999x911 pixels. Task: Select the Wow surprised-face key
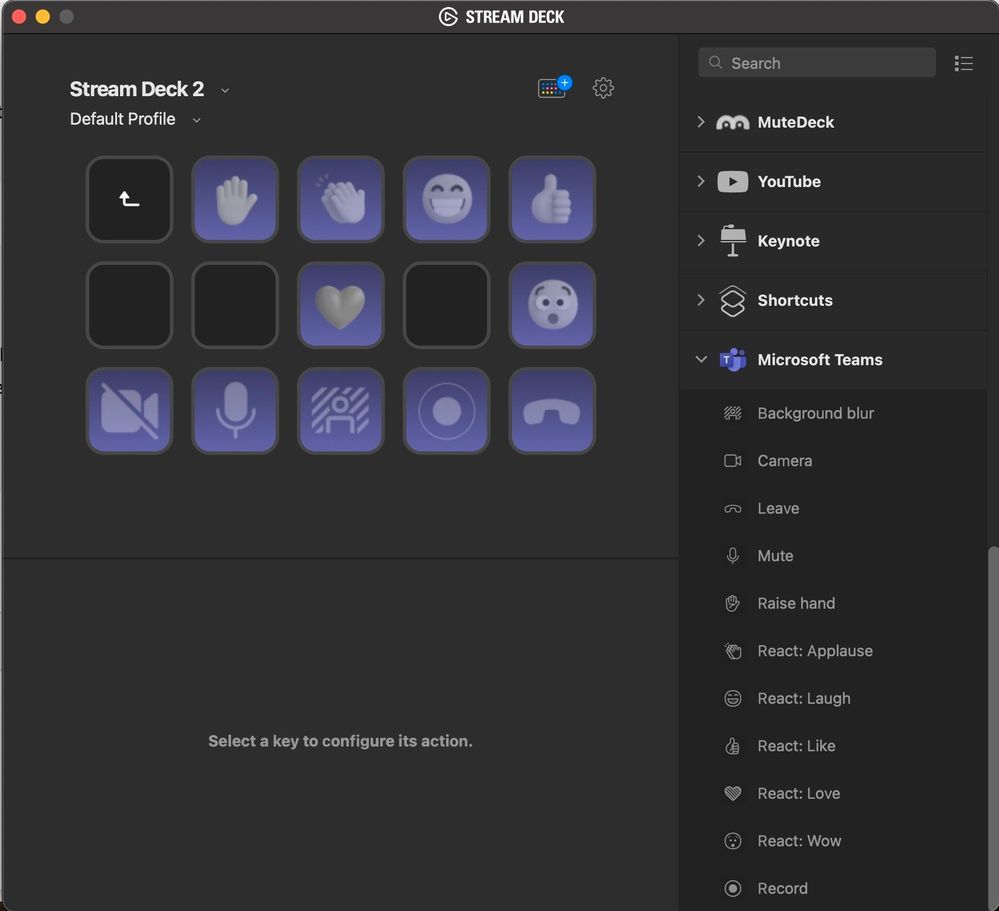(552, 305)
